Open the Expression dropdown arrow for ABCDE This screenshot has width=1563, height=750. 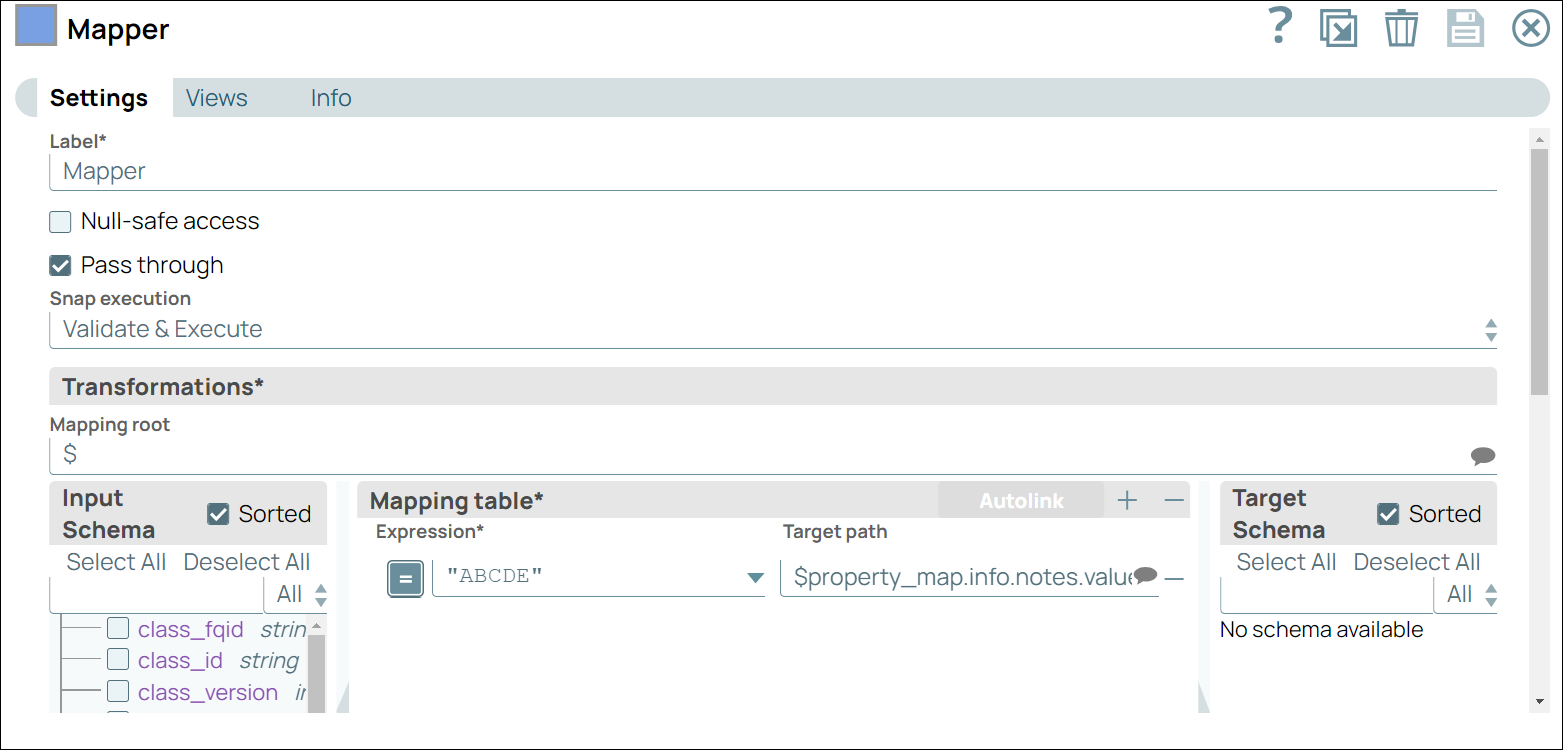(754, 576)
